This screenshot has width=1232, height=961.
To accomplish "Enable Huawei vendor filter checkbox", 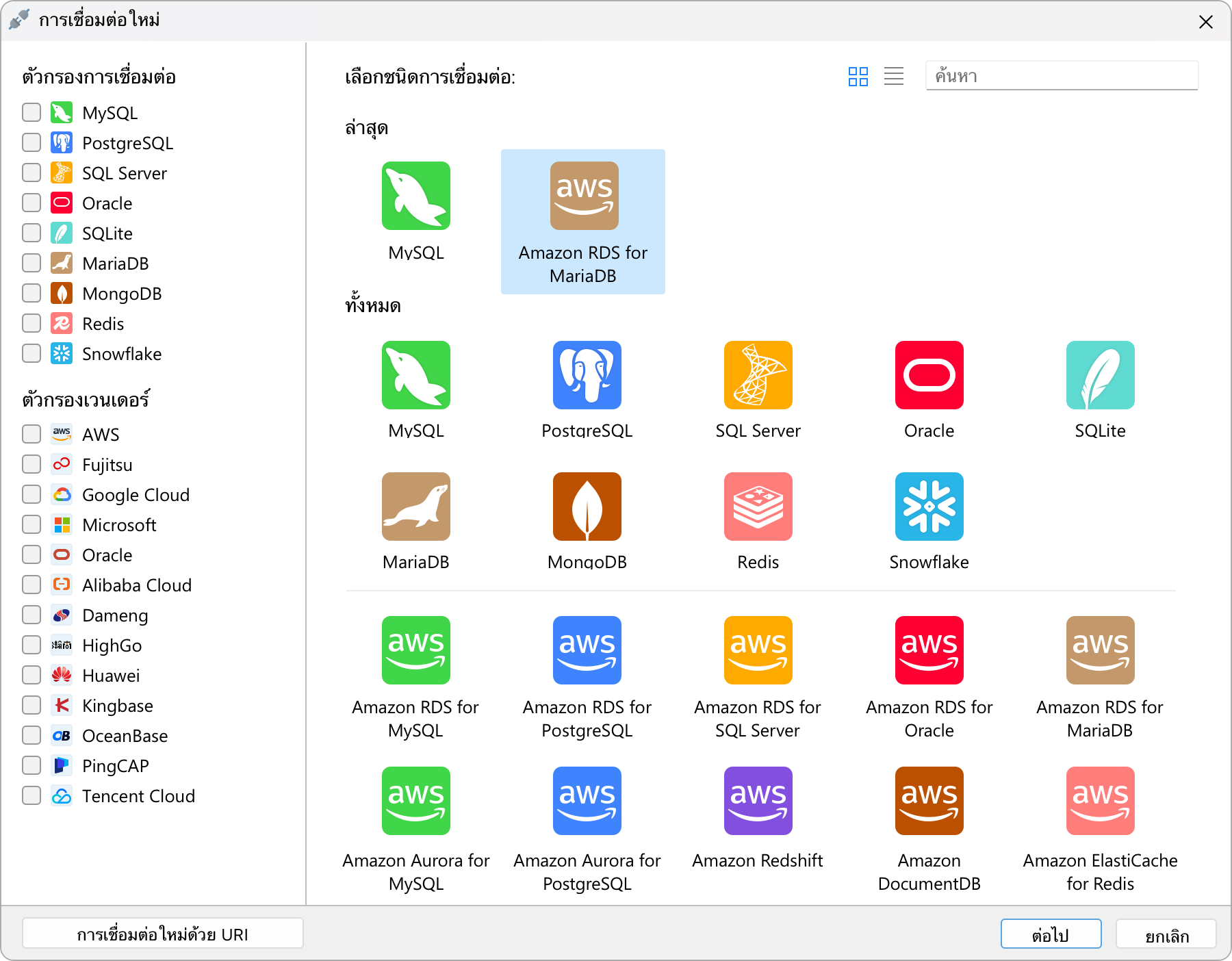I will tap(31, 675).
